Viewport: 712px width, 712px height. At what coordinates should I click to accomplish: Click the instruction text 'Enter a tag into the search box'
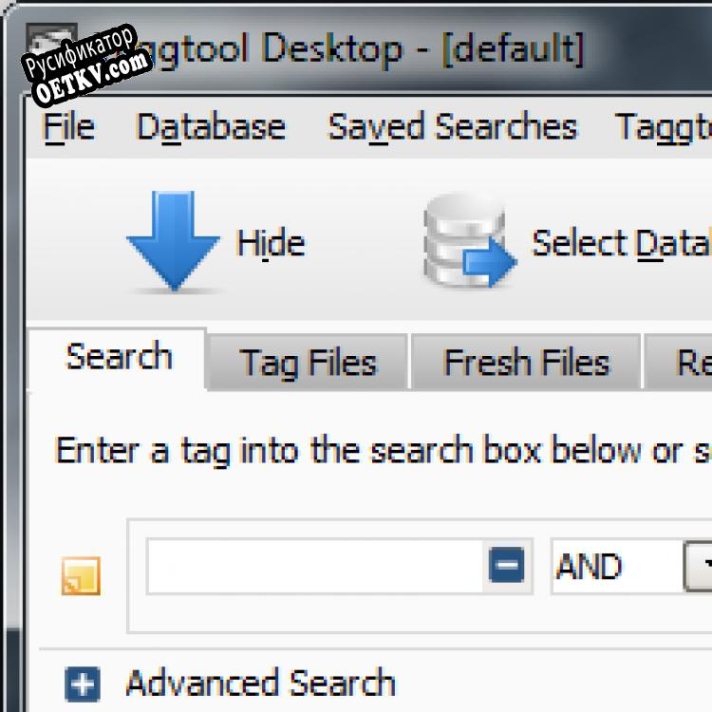[x=298, y=450]
